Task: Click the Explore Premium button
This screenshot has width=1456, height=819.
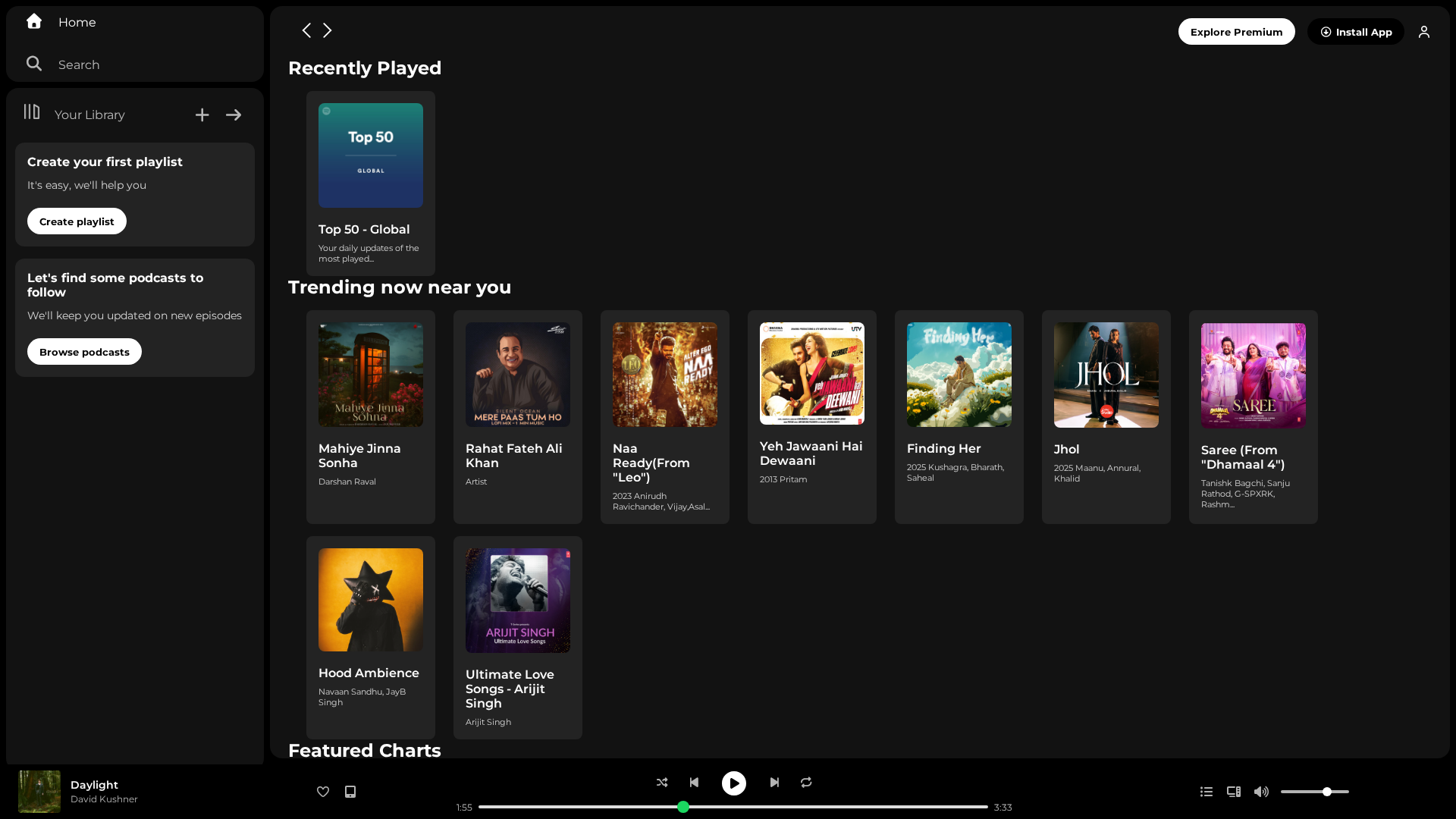Action: (1236, 32)
